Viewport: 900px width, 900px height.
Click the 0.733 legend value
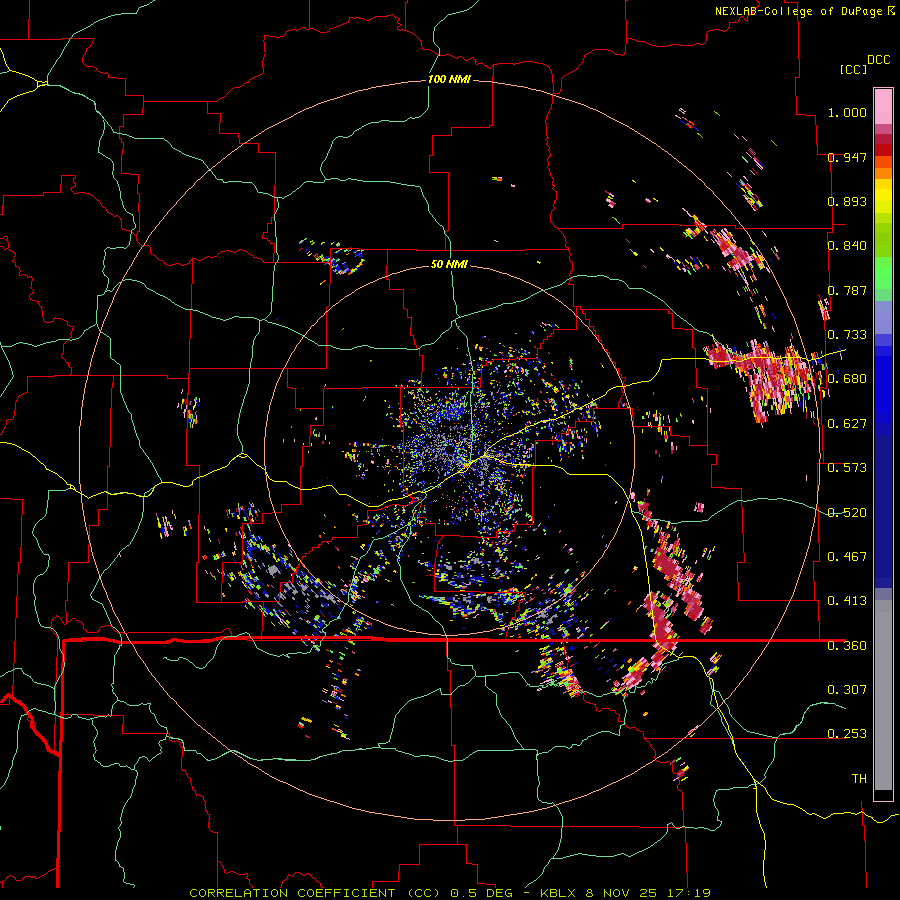pos(847,335)
